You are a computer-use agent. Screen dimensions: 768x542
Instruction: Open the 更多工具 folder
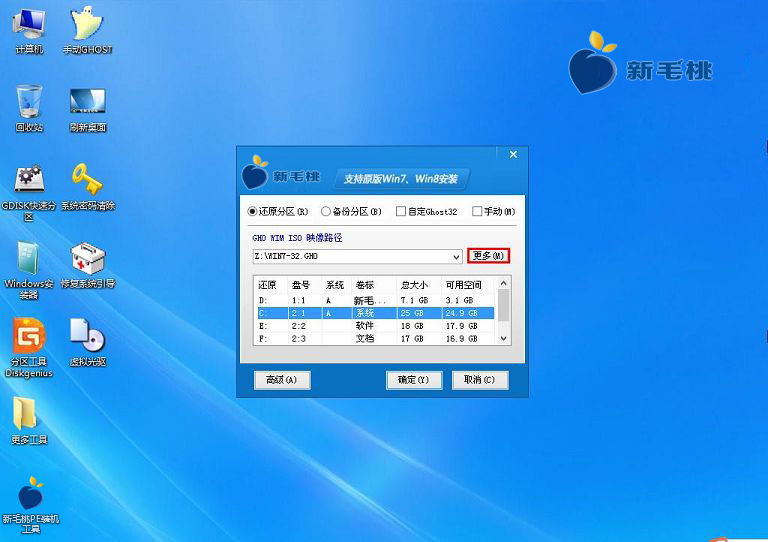[x=29, y=420]
